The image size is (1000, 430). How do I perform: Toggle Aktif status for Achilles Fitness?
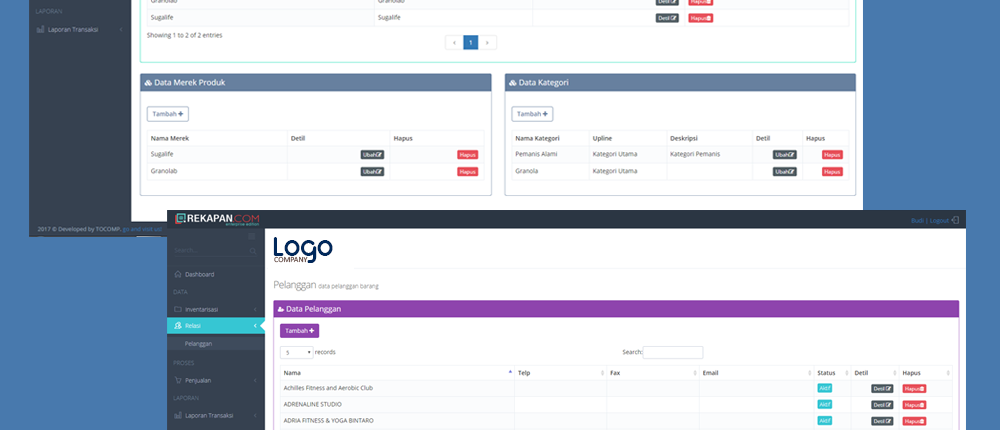point(825,388)
